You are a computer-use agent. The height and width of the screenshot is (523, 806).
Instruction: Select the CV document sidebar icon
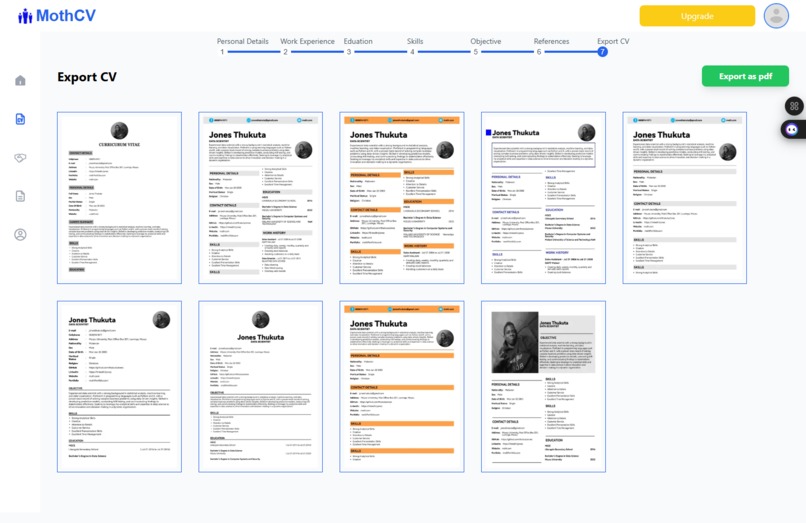click(20, 119)
